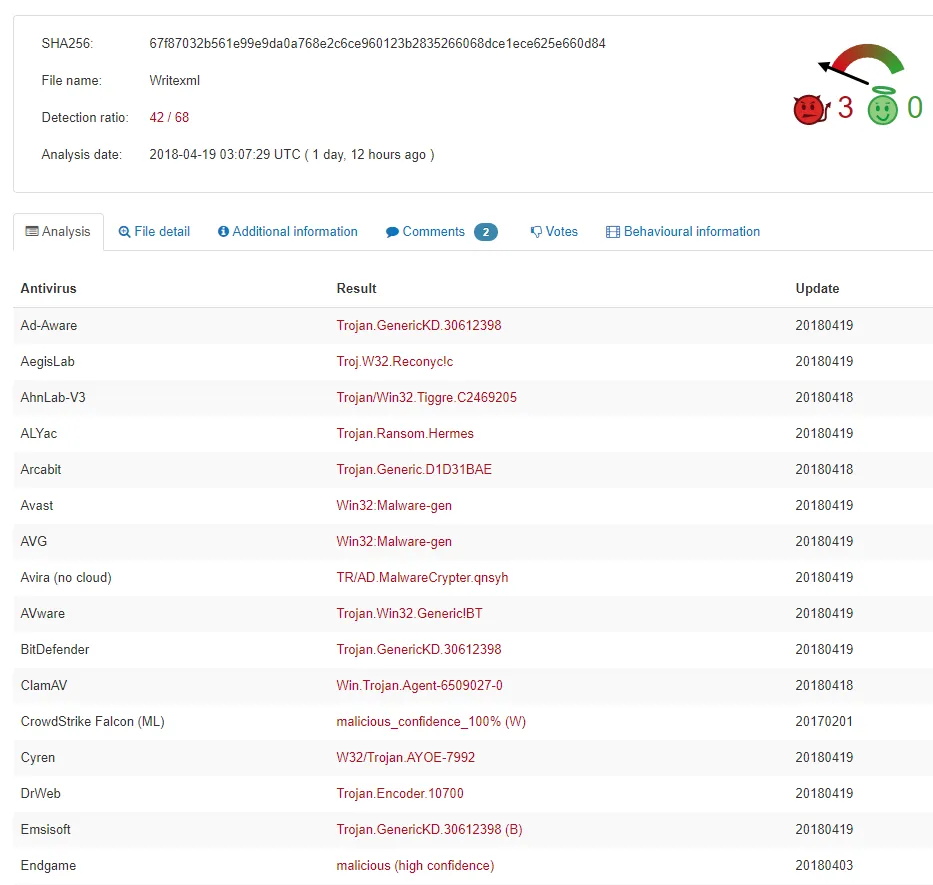Click the Antivirus column header
933x885 pixels.
click(x=48, y=289)
